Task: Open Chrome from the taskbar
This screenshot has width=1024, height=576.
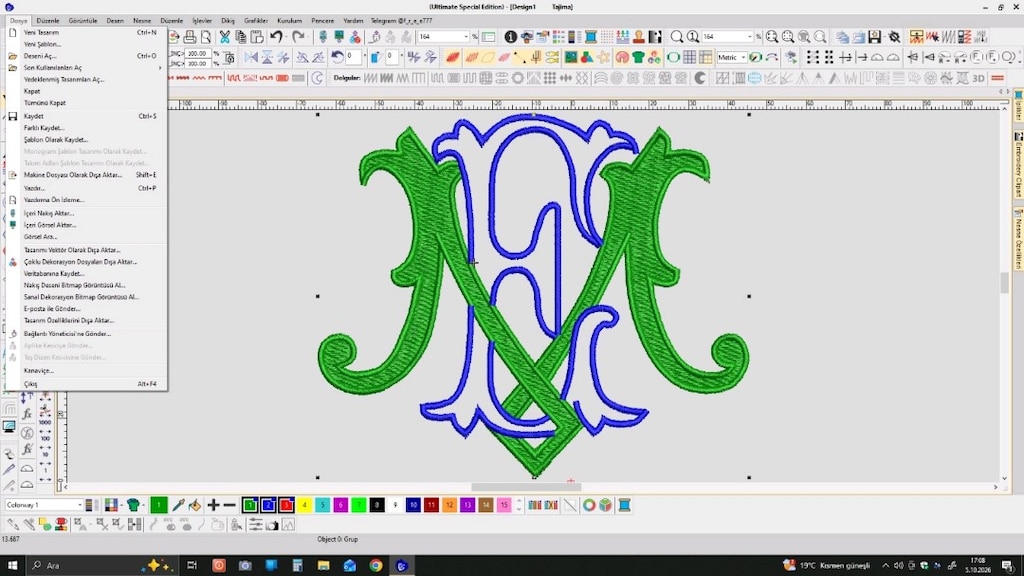Action: 376,566
